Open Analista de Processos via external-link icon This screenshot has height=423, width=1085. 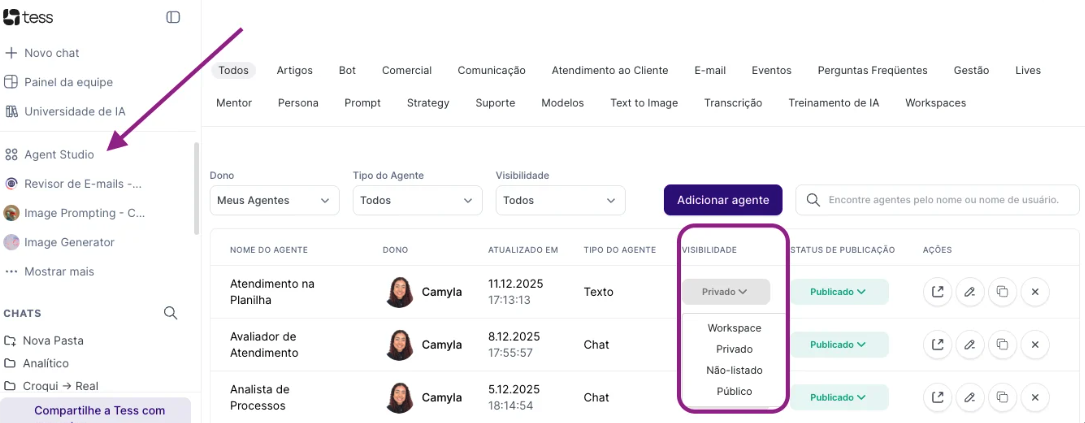click(938, 397)
